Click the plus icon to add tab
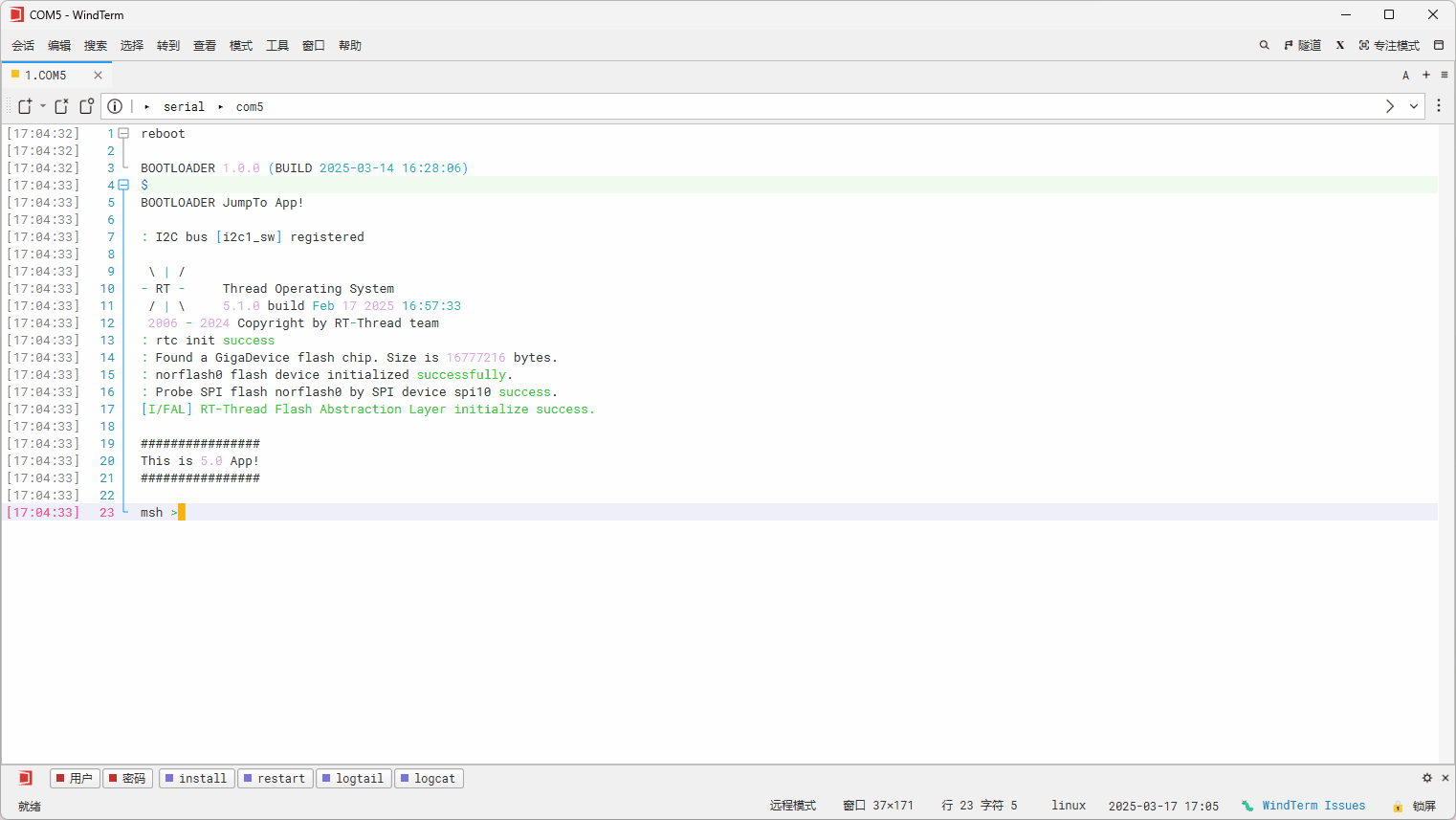The height and width of the screenshot is (820, 1456). point(1425,75)
